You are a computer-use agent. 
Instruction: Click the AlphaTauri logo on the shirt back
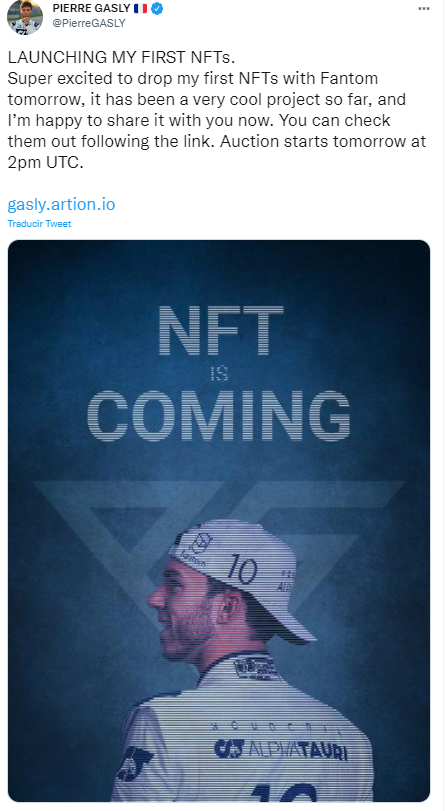[x=281, y=749]
